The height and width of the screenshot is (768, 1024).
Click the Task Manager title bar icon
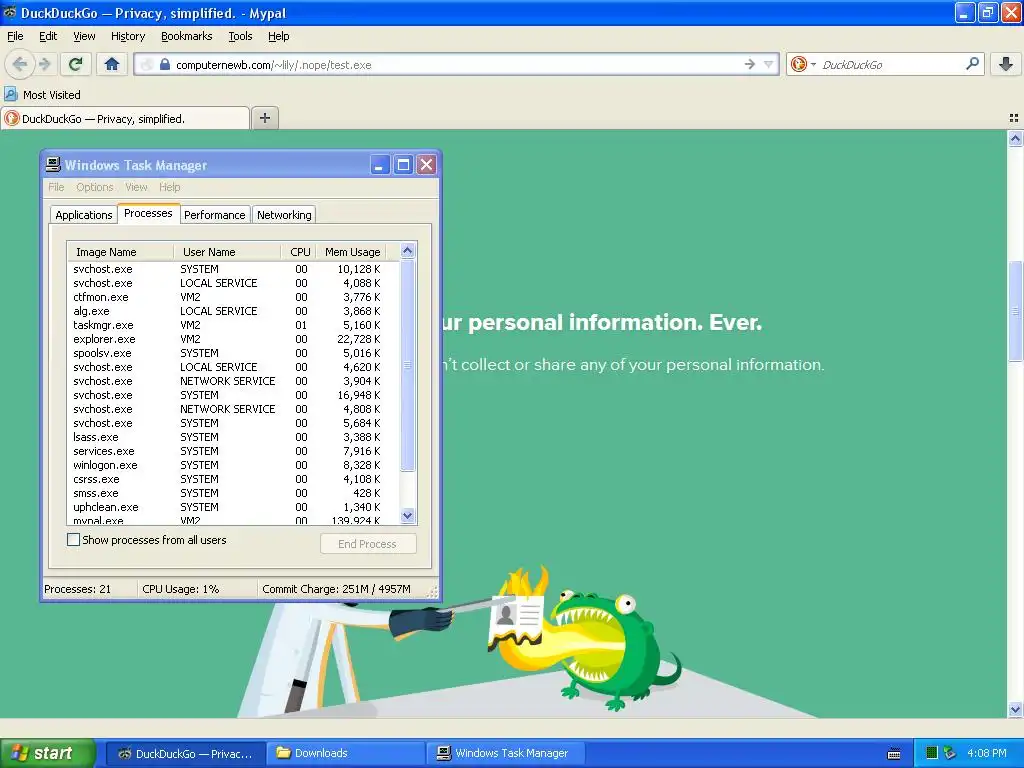tap(54, 165)
